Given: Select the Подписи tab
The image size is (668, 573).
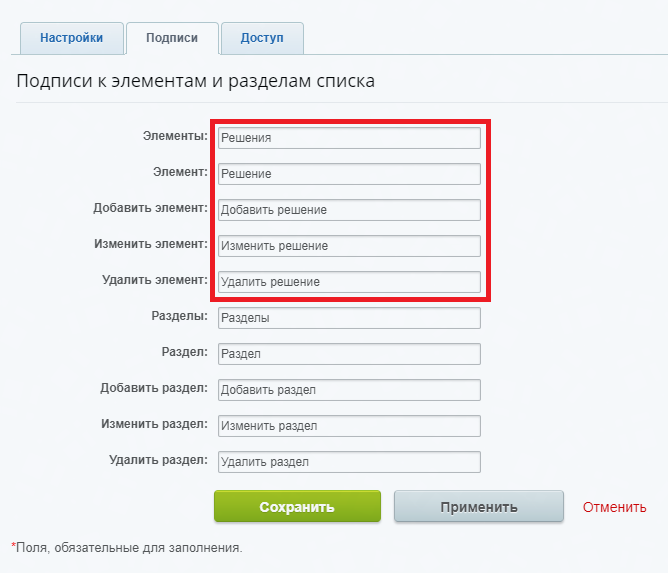Looking at the screenshot, I should tap(172, 38).
